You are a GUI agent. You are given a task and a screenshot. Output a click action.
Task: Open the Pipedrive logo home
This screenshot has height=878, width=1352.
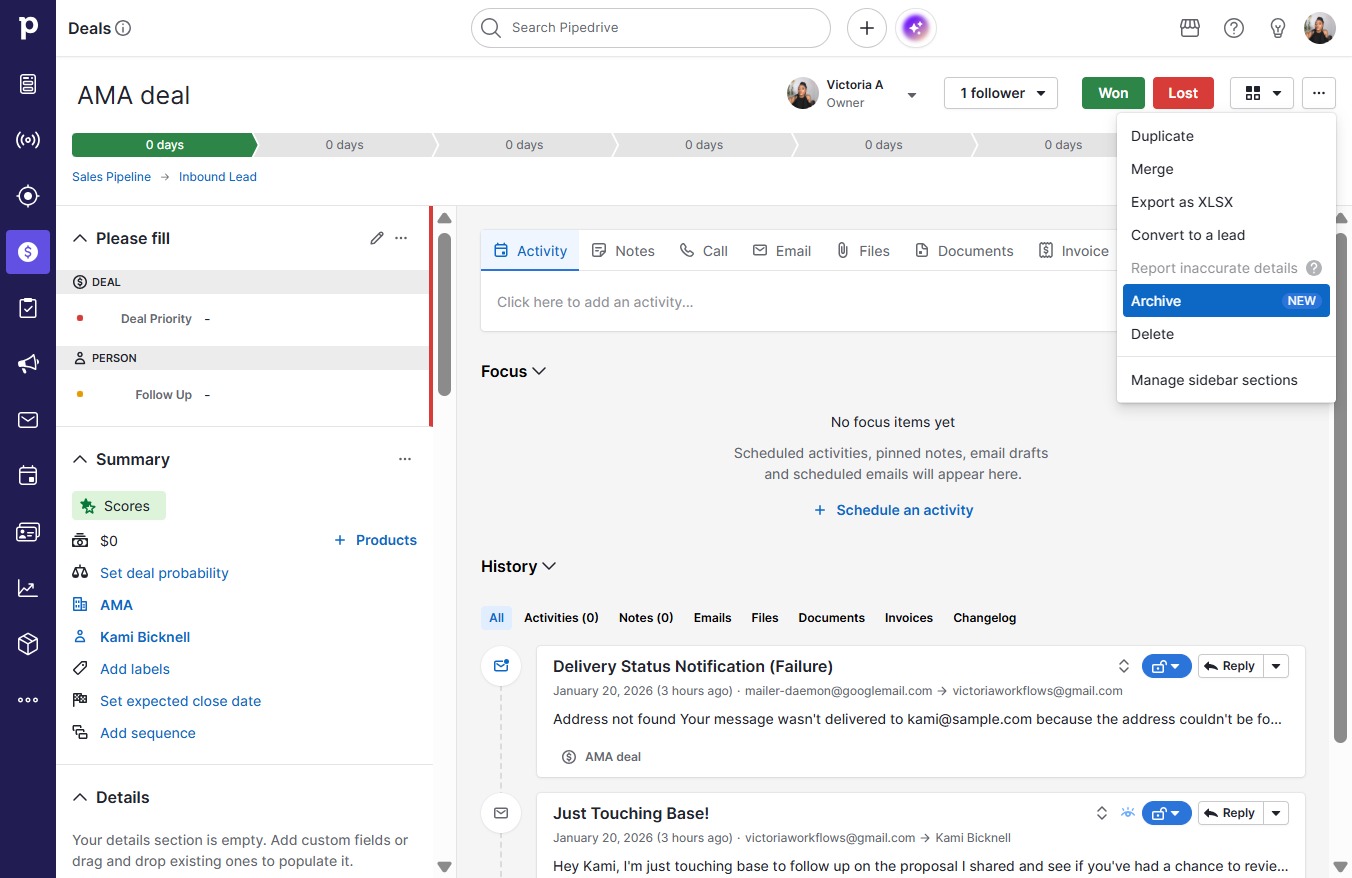pyautogui.click(x=28, y=28)
